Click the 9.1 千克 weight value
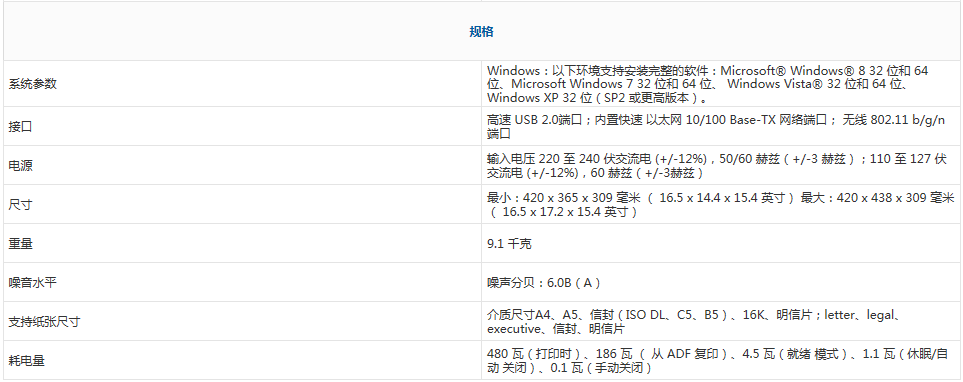Viewport: 963px width, 382px height. [x=509, y=244]
